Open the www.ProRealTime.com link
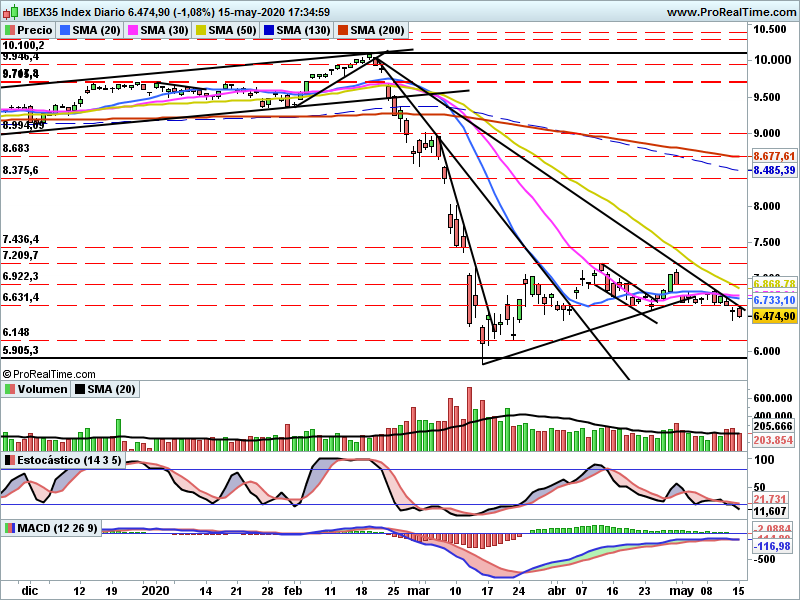800x600 pixels. tap(731, 12)
